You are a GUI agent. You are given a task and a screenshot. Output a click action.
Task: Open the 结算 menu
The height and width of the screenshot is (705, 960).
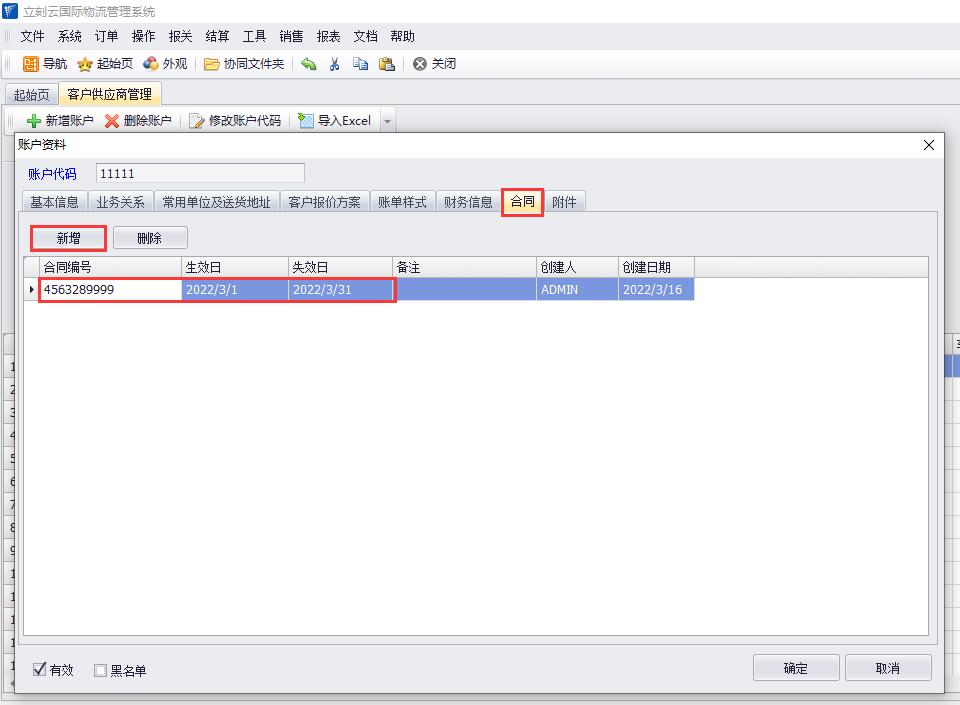pyautogui.click(x=217, y=36)
